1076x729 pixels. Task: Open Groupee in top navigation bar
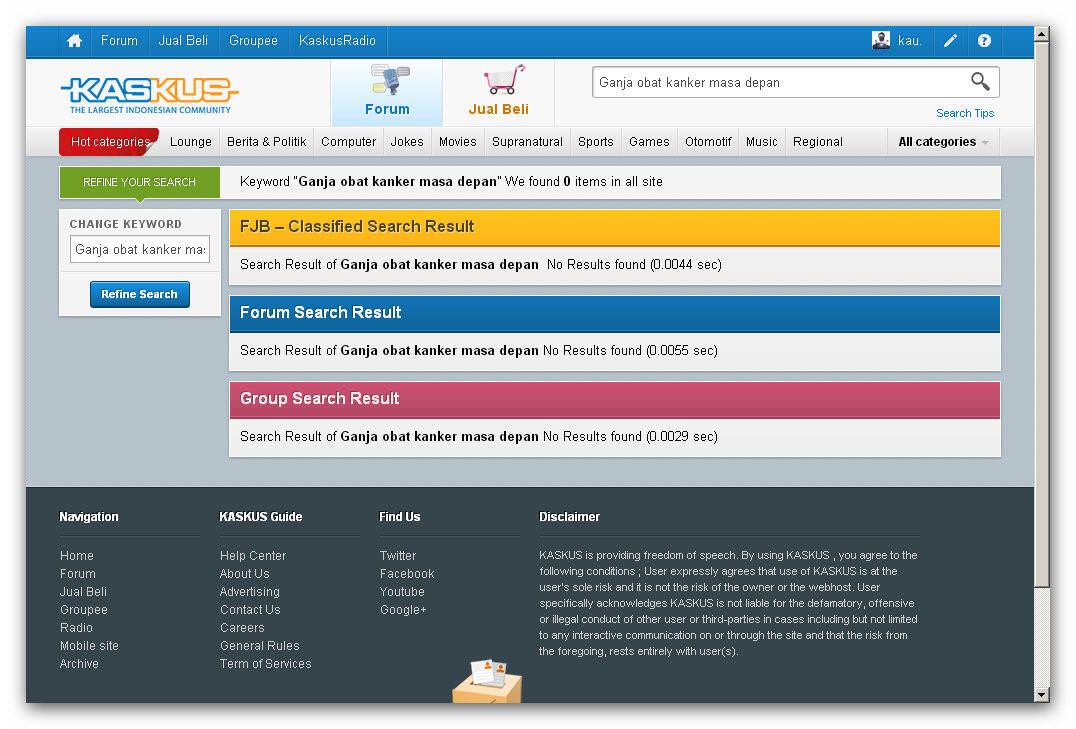253,40
